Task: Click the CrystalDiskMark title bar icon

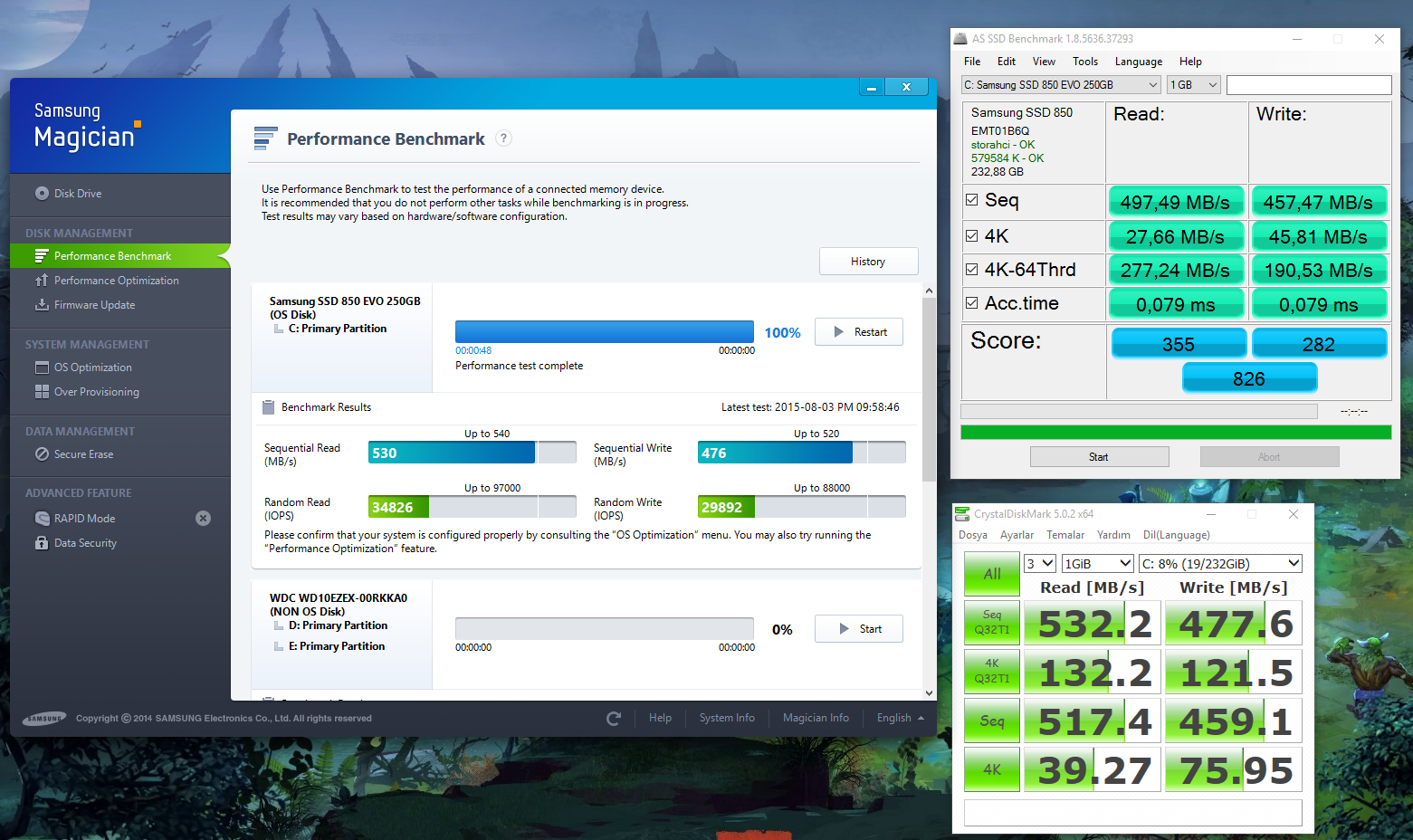Action: (x=963, y=514)
